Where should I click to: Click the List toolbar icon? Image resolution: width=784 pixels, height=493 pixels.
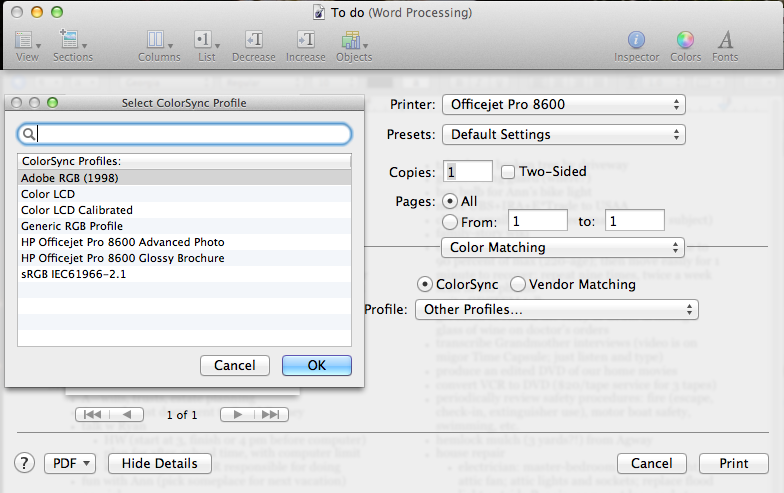[206, 41]
